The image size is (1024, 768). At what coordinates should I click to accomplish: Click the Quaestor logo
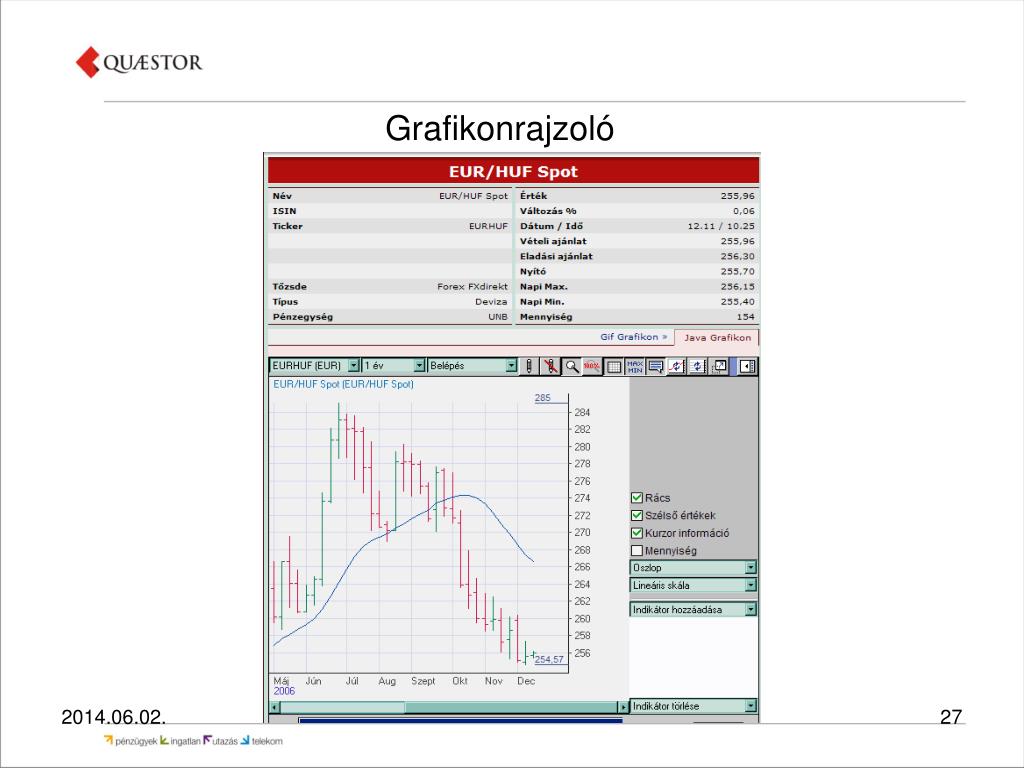coord(139,62)
